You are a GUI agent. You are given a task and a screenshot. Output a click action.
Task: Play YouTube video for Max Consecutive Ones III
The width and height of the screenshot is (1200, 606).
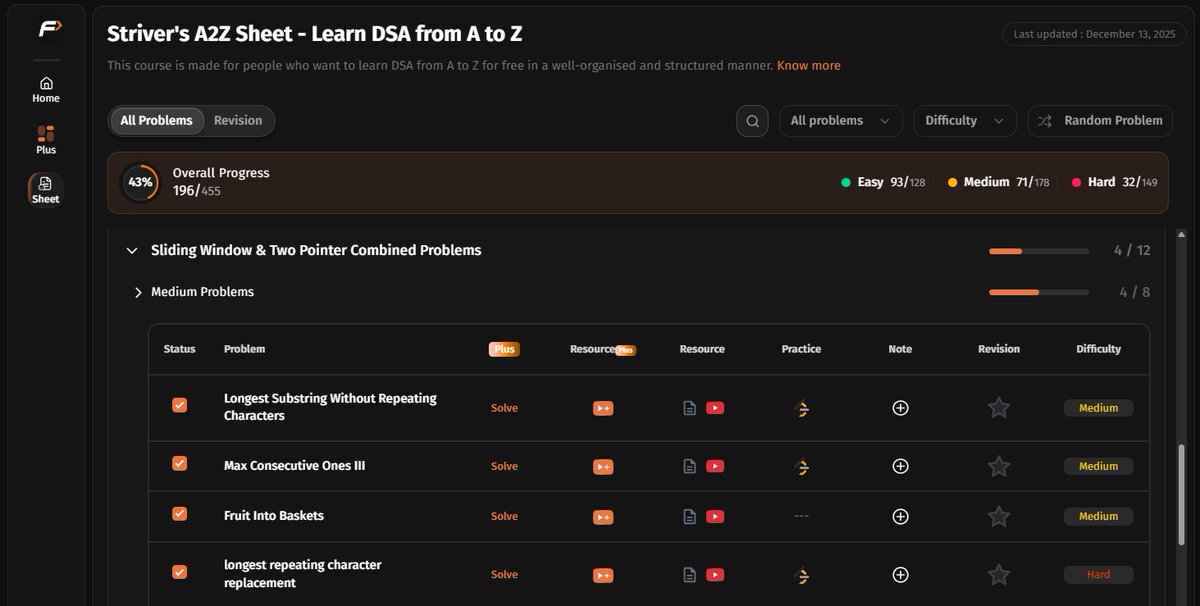point(715,466)
